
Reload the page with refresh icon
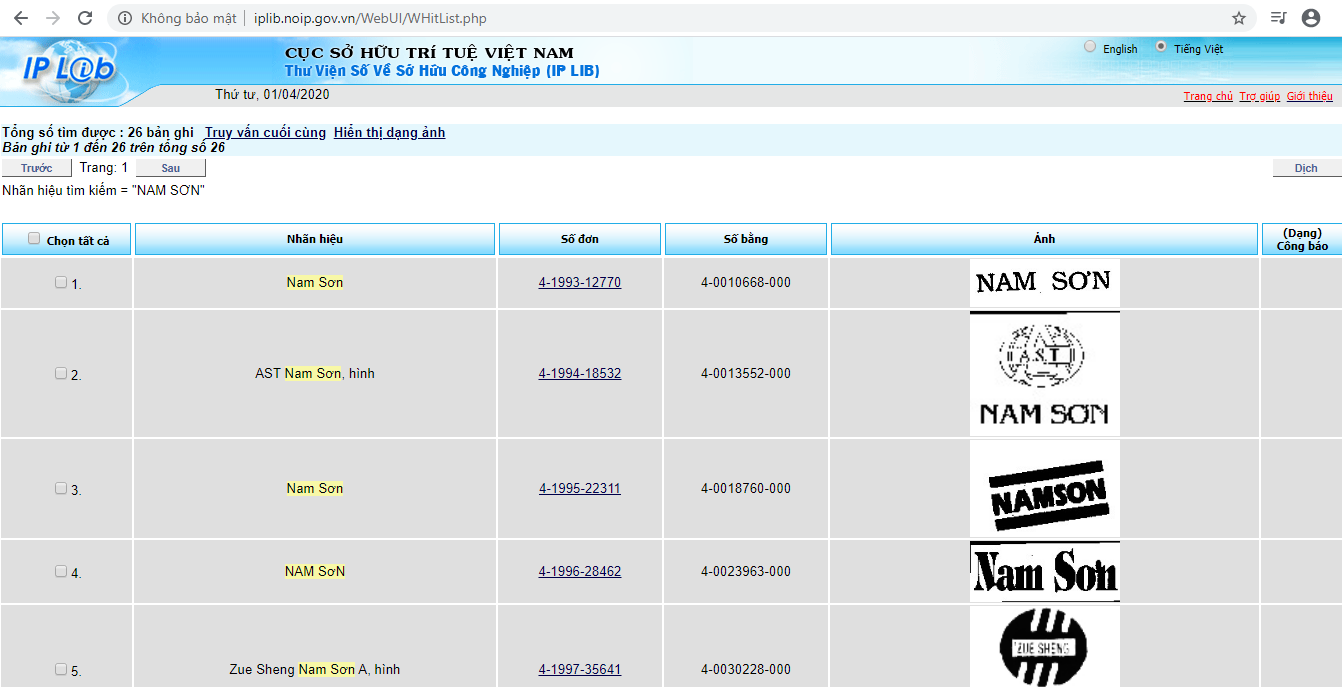coord(85,18)
